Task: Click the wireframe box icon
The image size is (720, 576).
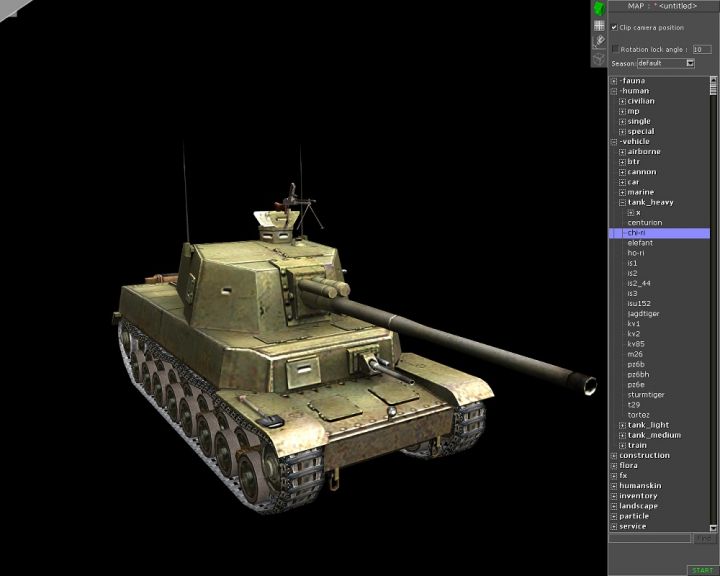Action: (x=599, y=59)
